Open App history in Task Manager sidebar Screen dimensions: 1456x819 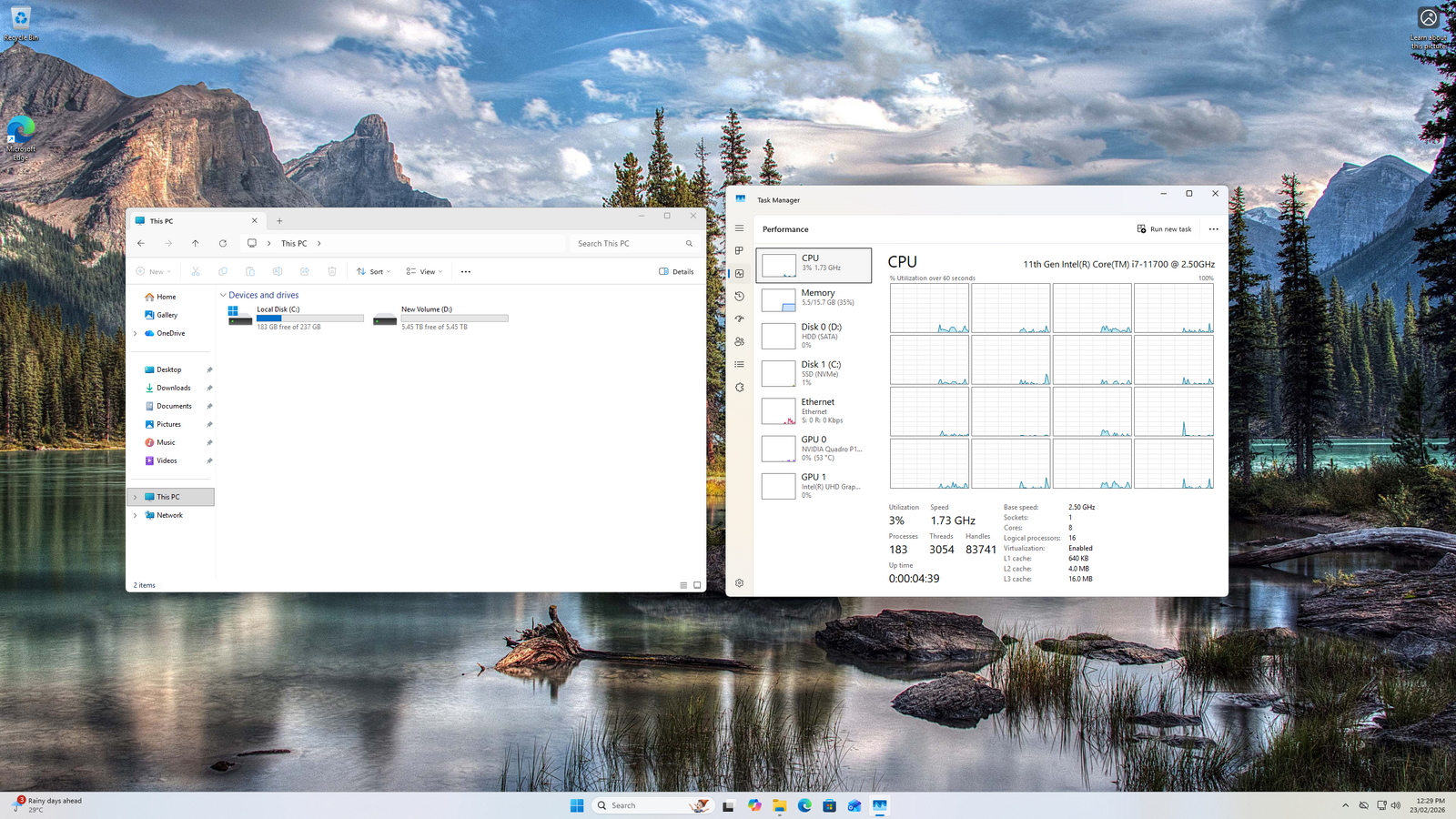coord(739,296)
